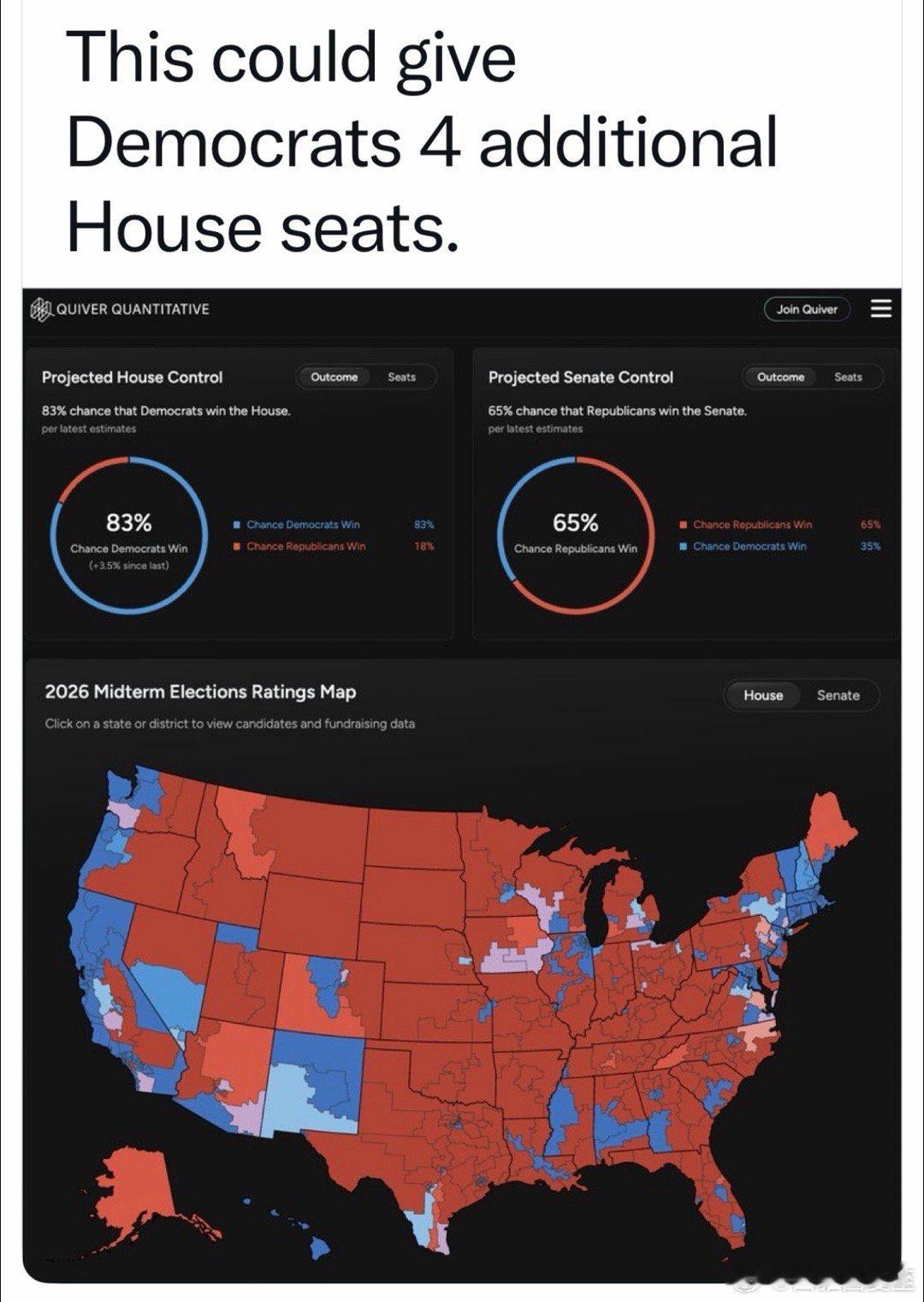Click blue Chance Democrats Win legend swatch
Viewport: 924px width, 1302px height.
coord(236,525)
